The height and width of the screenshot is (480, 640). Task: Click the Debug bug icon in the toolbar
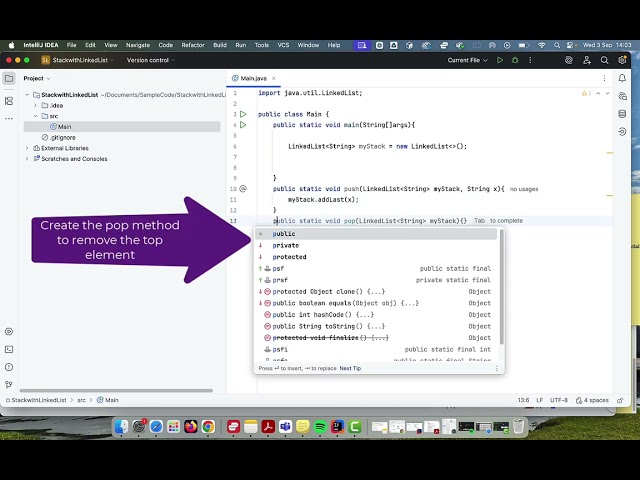[x=515, y=60]
